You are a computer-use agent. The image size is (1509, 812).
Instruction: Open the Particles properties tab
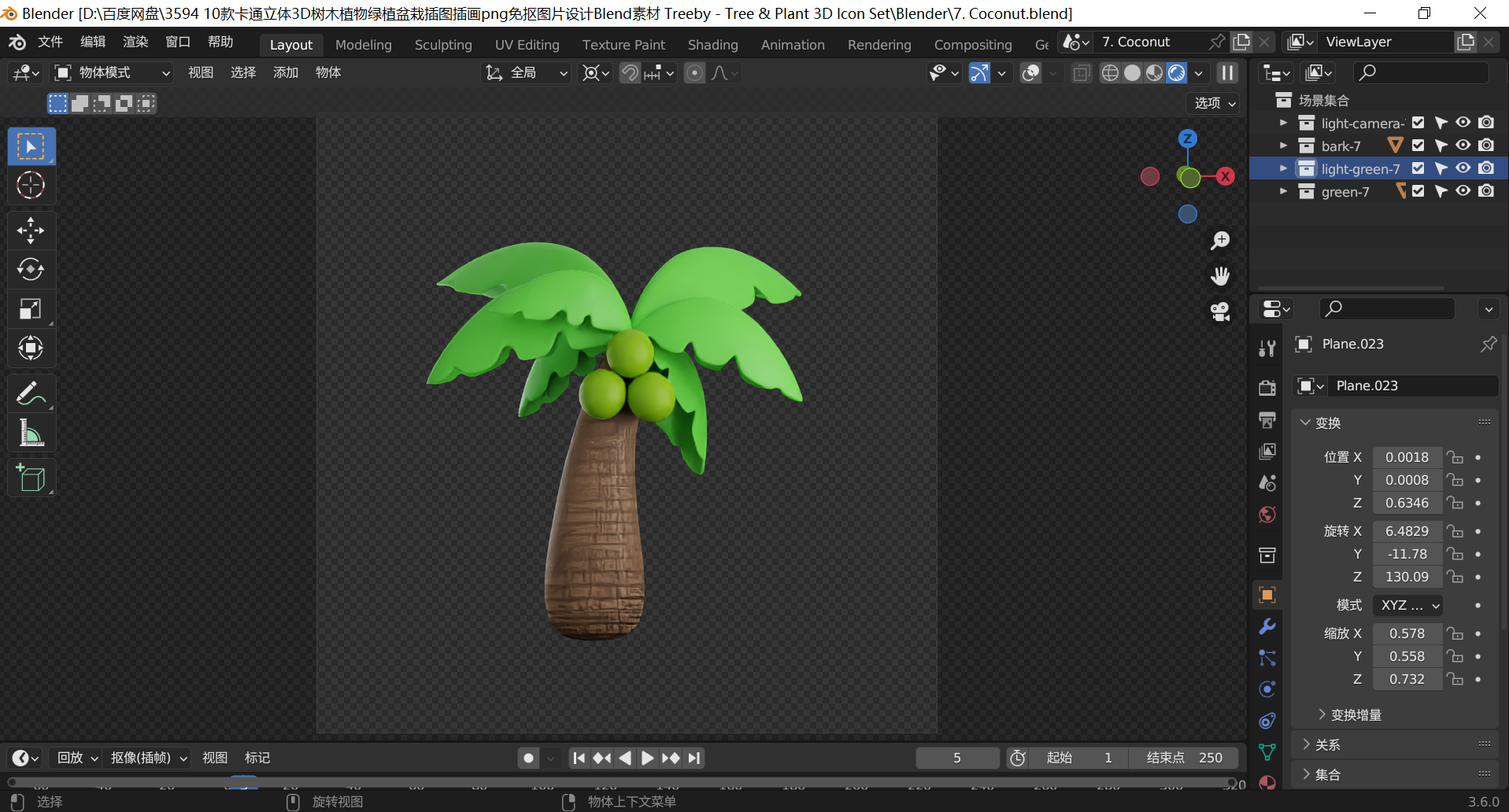coord(1267,658)
